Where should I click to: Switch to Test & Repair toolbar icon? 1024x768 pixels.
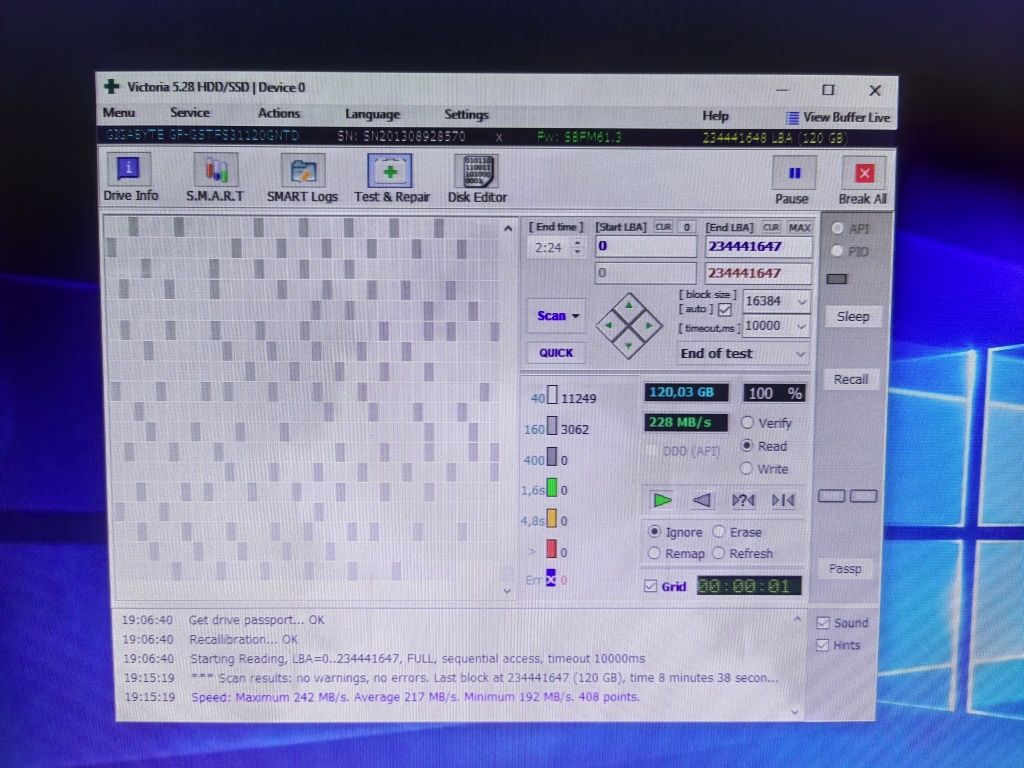point(390,172)
